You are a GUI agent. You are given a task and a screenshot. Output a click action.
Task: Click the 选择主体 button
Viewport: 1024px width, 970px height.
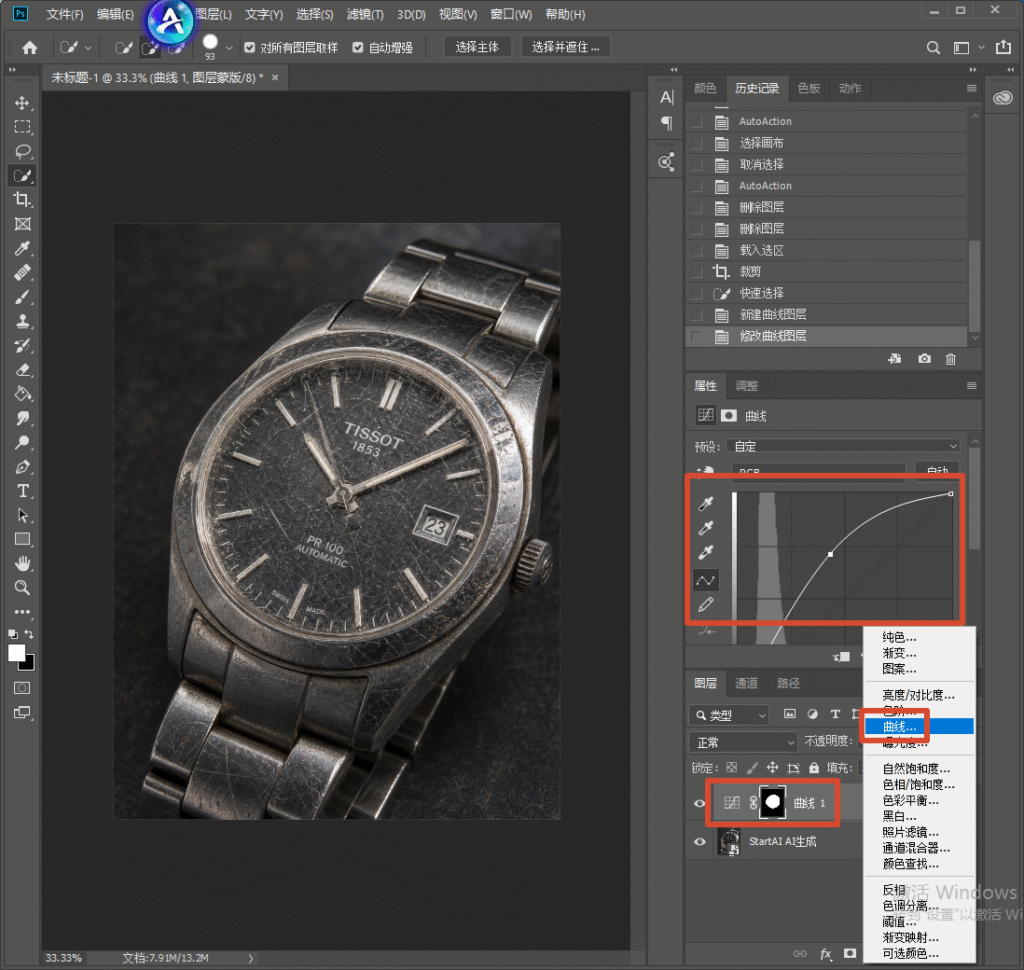477,47
